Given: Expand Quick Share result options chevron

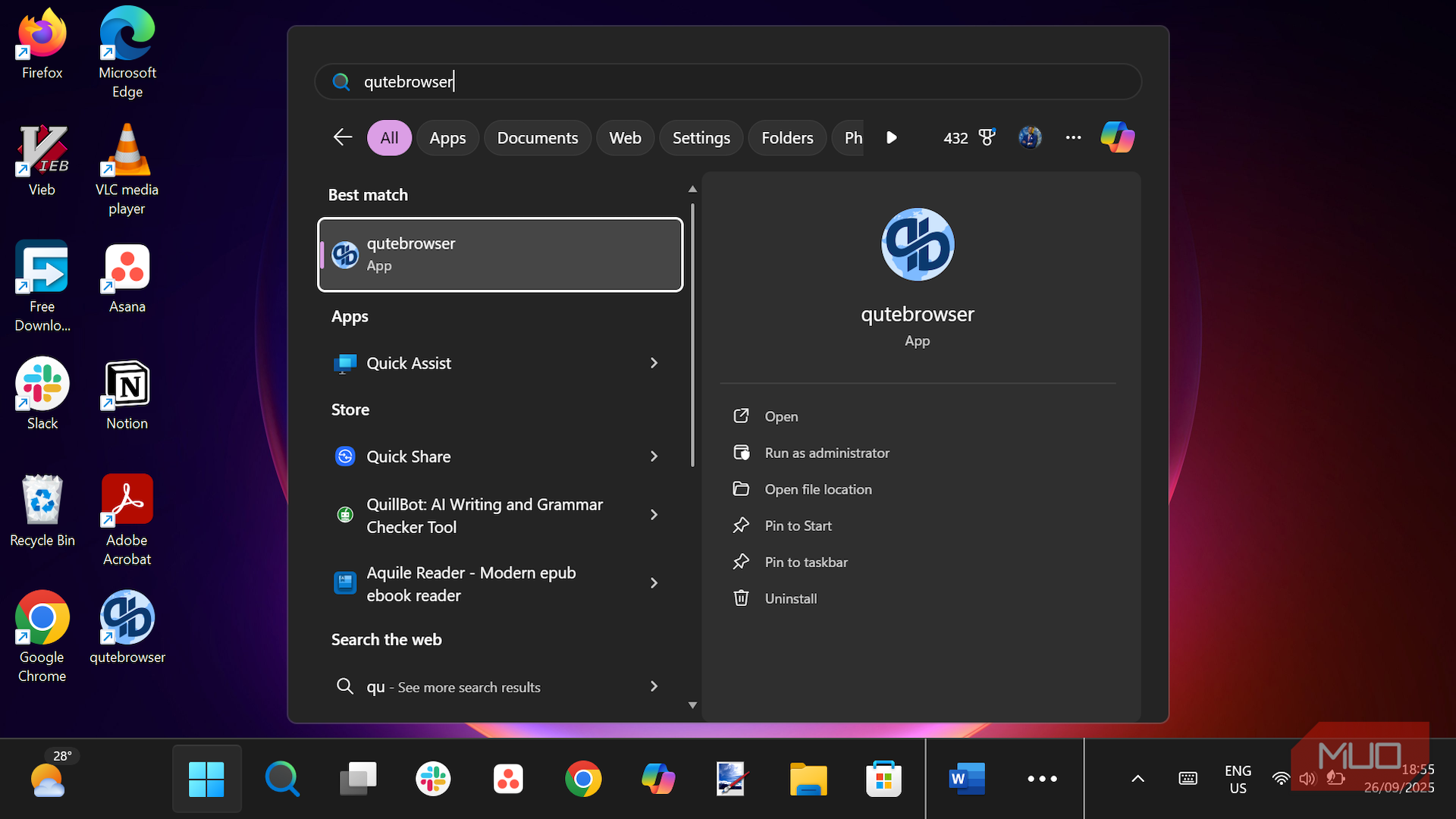Looking at the screenshot, I should click(x=654, y=457).
